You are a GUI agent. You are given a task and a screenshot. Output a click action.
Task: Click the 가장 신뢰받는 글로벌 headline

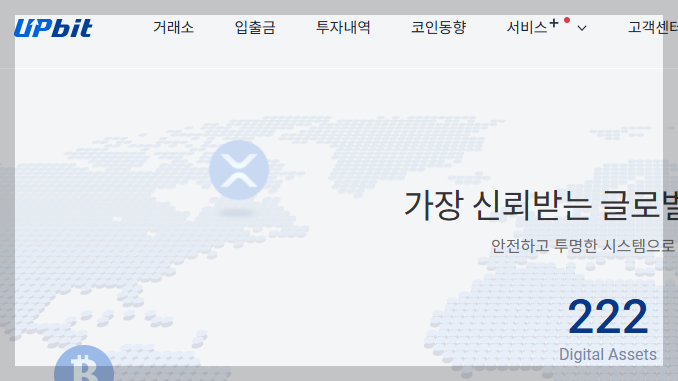540,205
